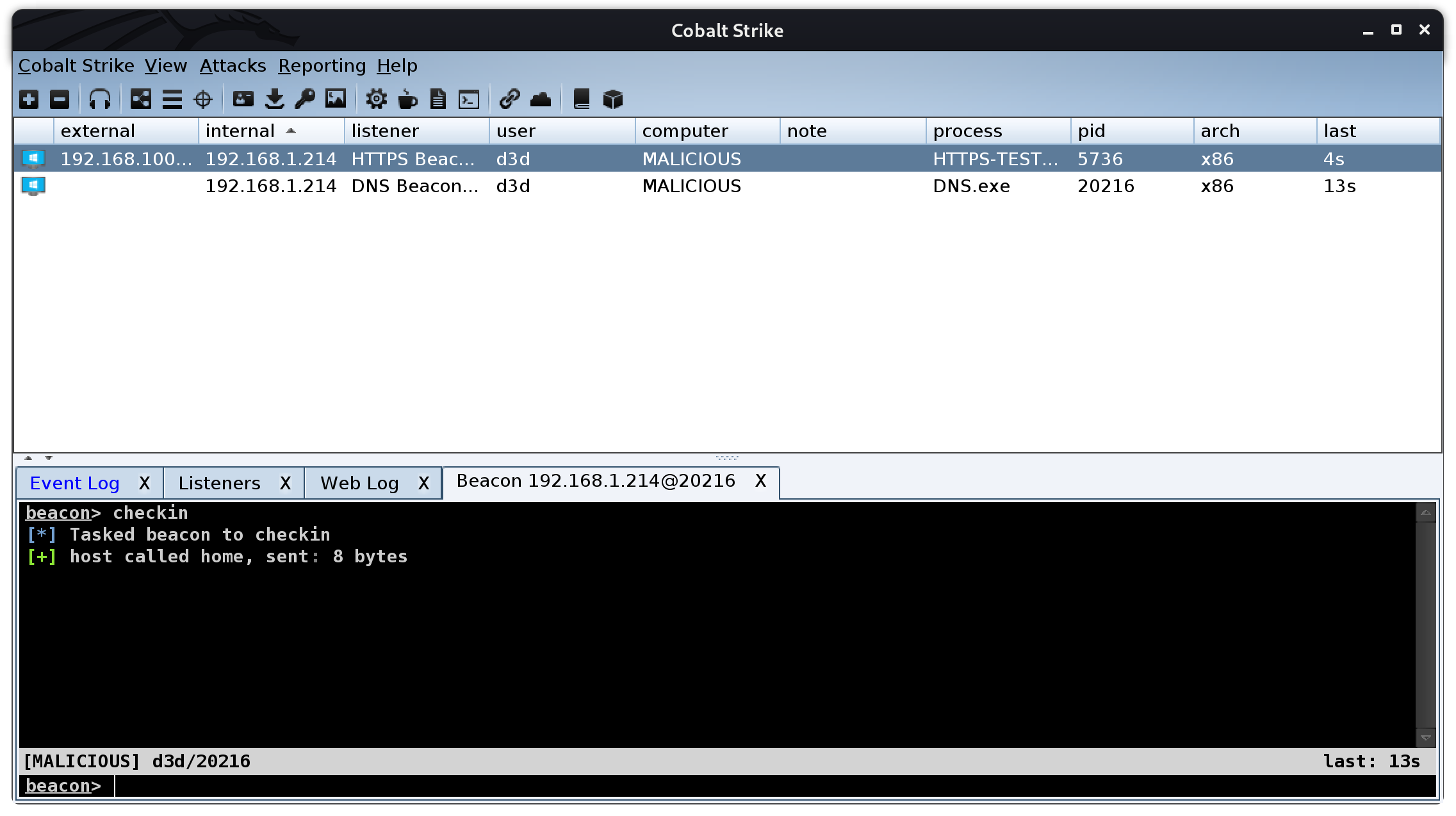Click the screenshots picture icon

336,99
